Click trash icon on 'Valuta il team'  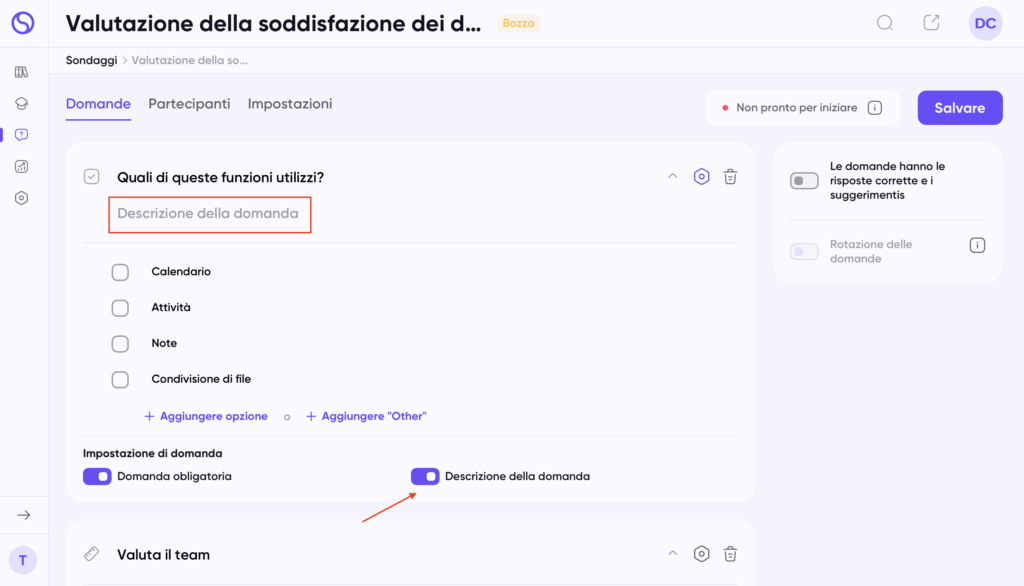coord(731,554)
